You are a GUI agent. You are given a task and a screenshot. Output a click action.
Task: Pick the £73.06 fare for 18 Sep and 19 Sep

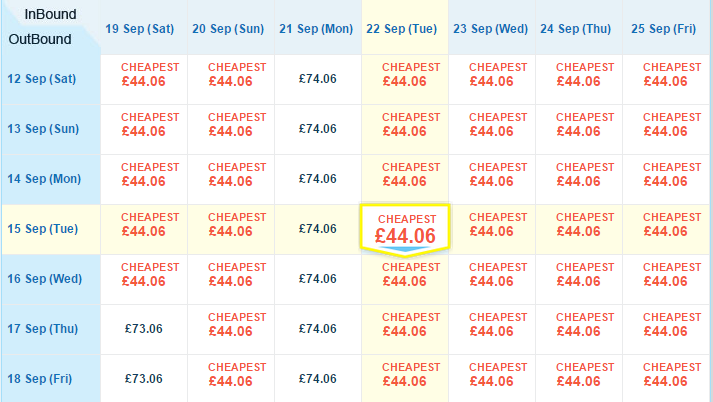144,379
